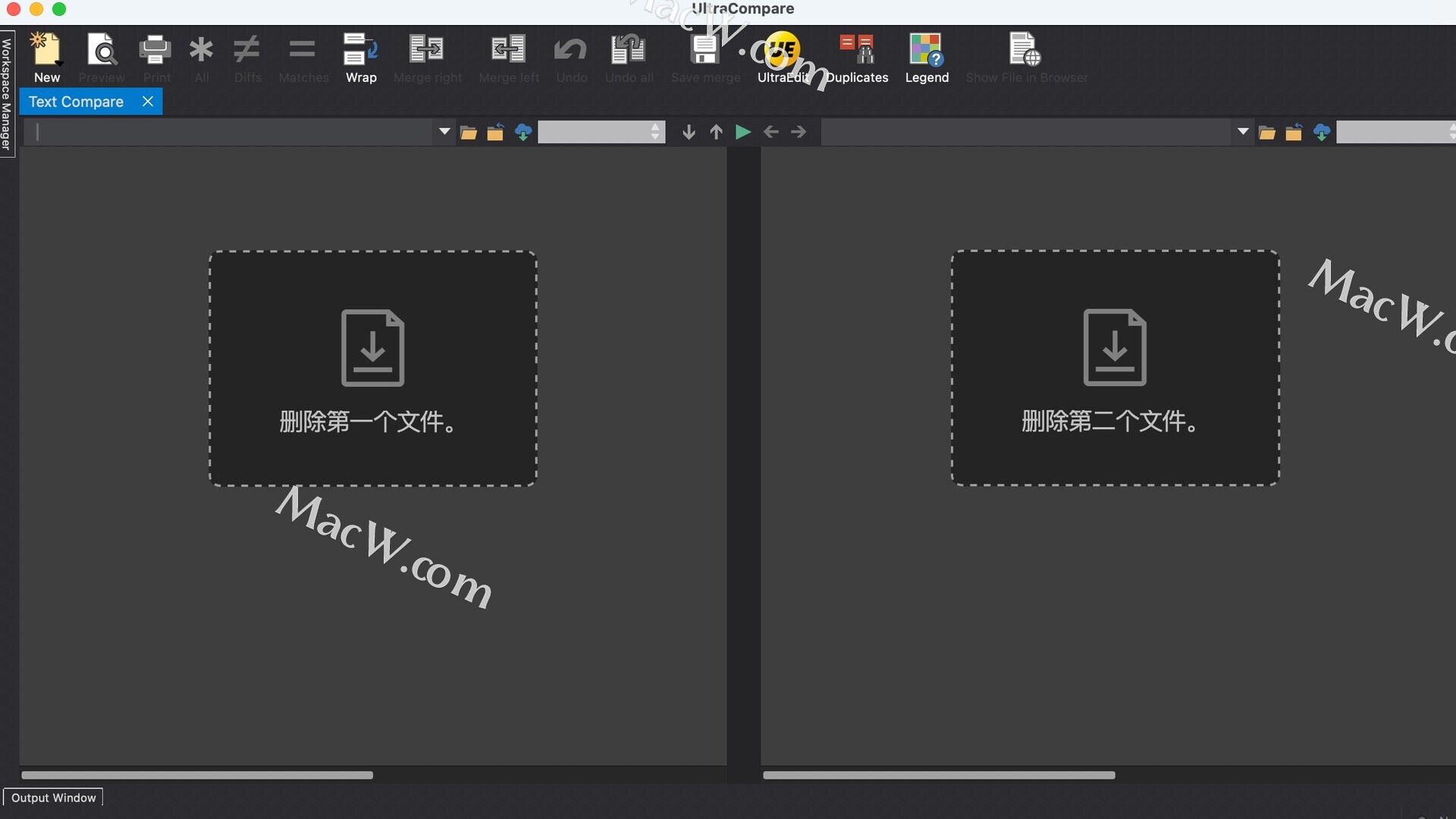Go to next difference arrow

[689, 132]
